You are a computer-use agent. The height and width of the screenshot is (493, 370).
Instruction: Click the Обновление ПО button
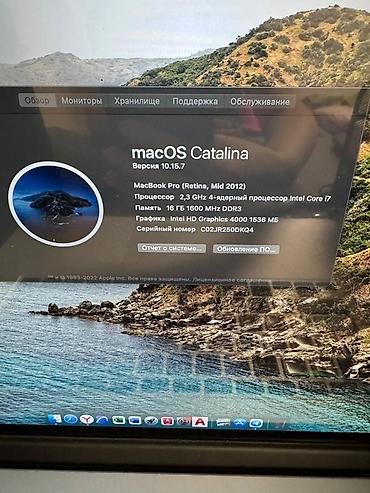click(246, 249)
